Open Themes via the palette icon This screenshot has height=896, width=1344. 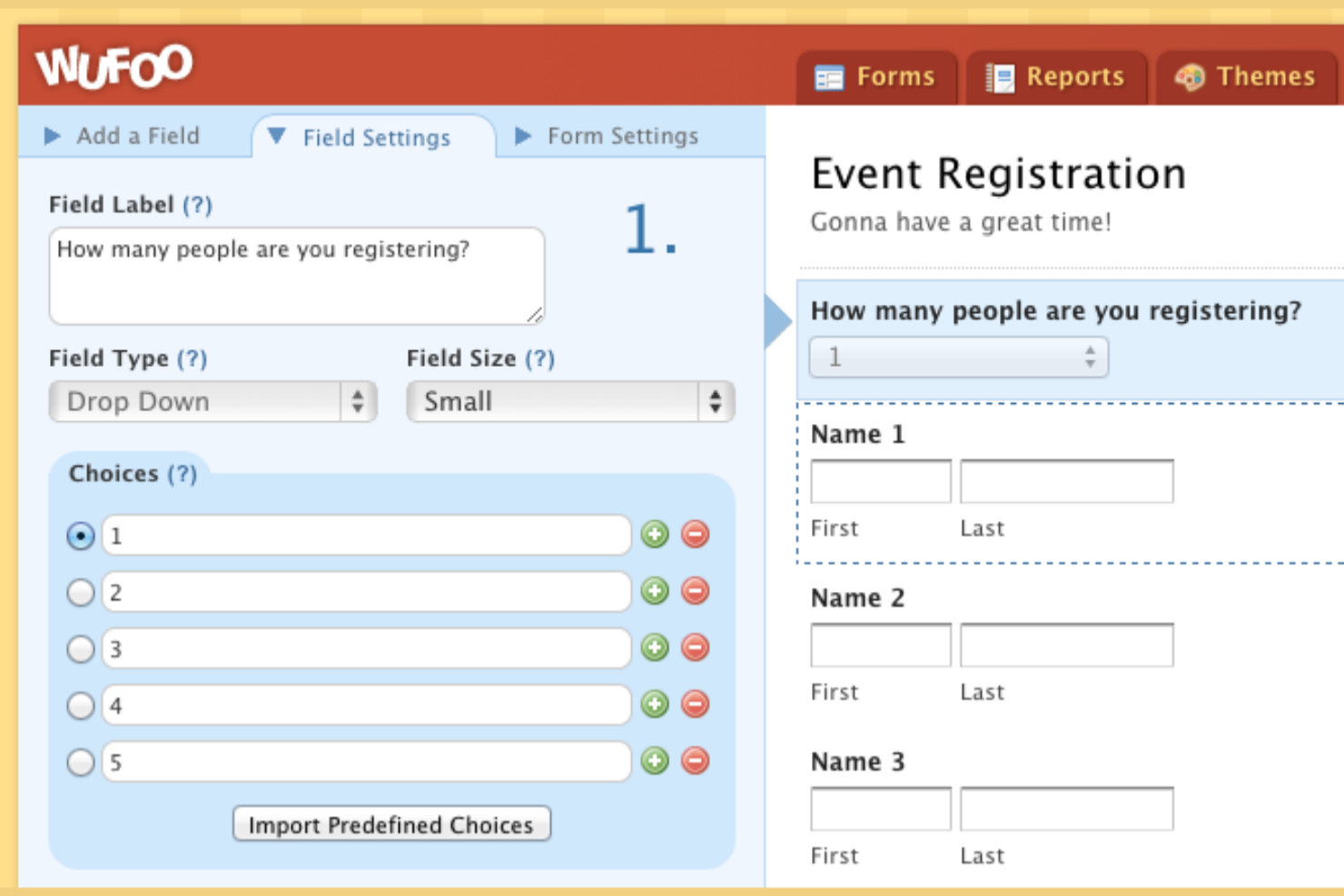tap(1191, 77)
